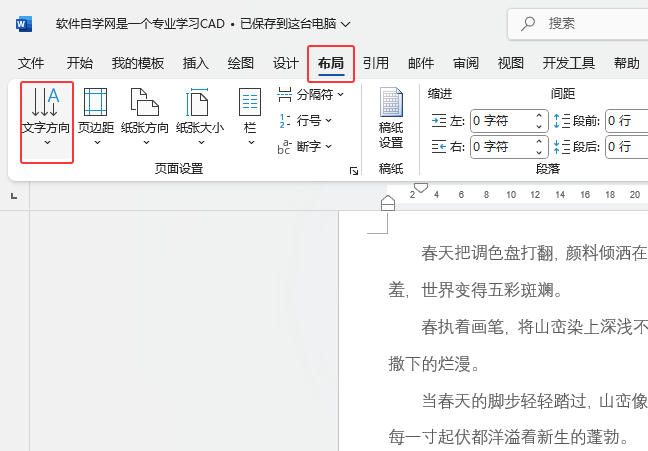Image resolution: width=648 pixels, height=451 pixels.
Task: Switch to the My Templates (我的模板) tab
Action: click(138, 63)
